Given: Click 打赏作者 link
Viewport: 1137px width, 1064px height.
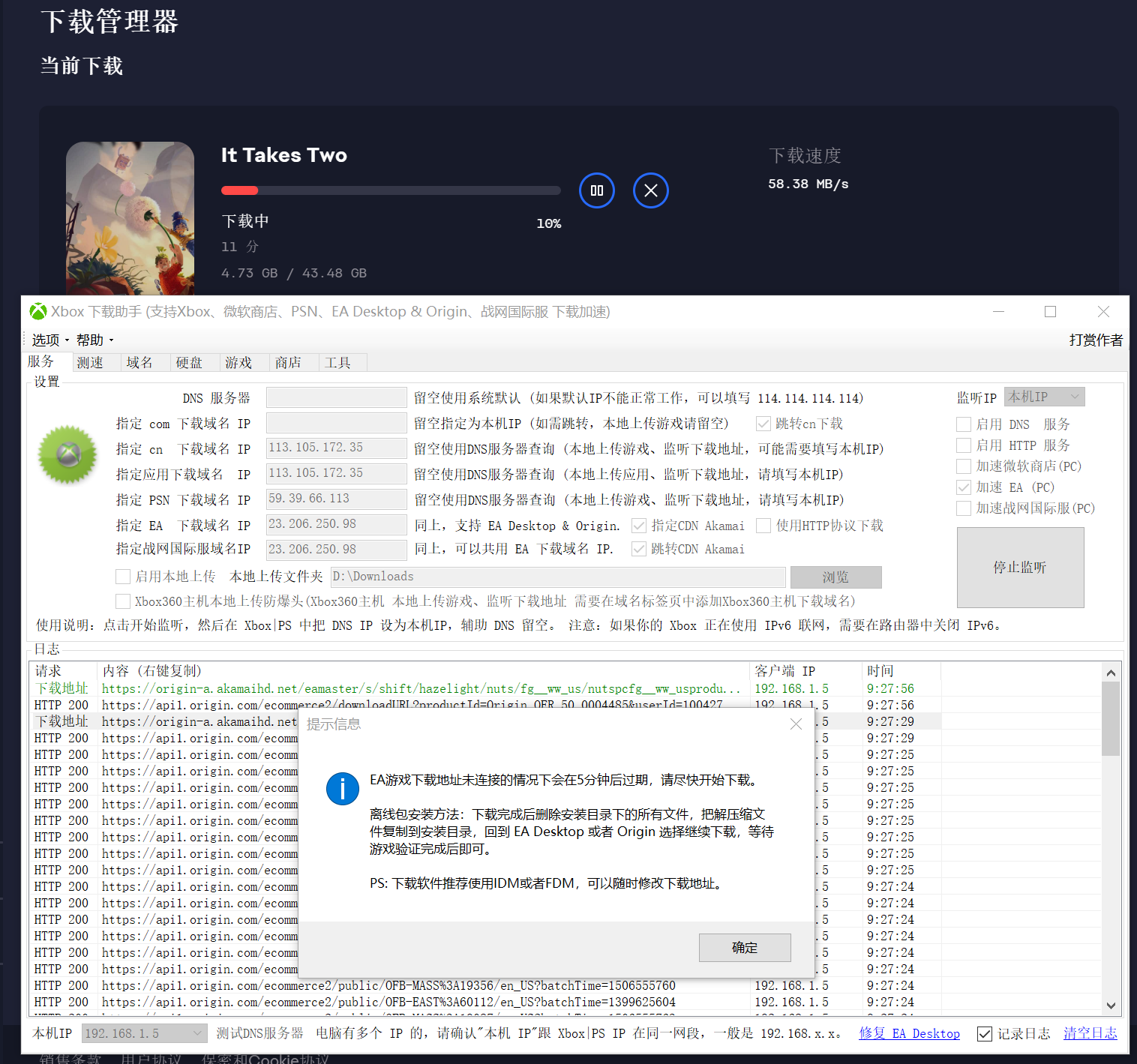Looking at the screenshot, I should pos(1096,340).
